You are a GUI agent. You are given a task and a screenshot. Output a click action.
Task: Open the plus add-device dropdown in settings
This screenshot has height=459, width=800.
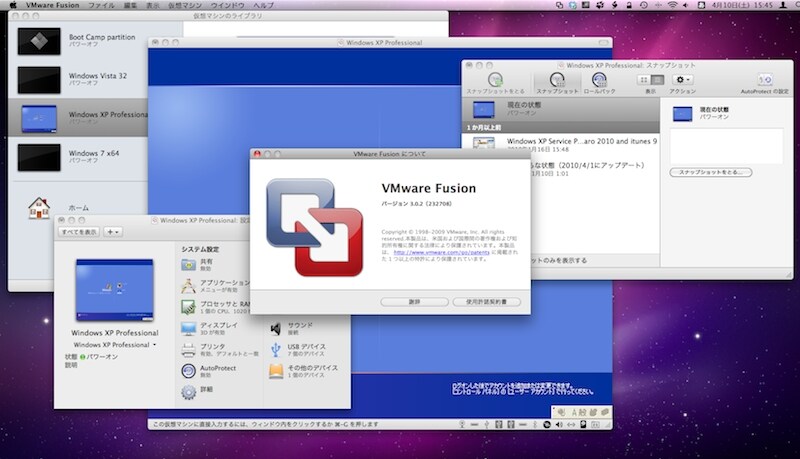coord(113,232)
